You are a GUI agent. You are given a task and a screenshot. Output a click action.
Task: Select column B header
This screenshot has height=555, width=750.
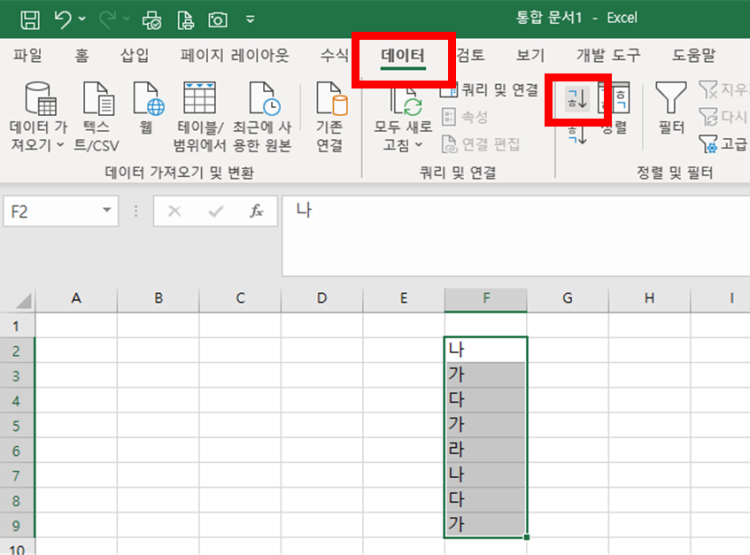point(158,299)
